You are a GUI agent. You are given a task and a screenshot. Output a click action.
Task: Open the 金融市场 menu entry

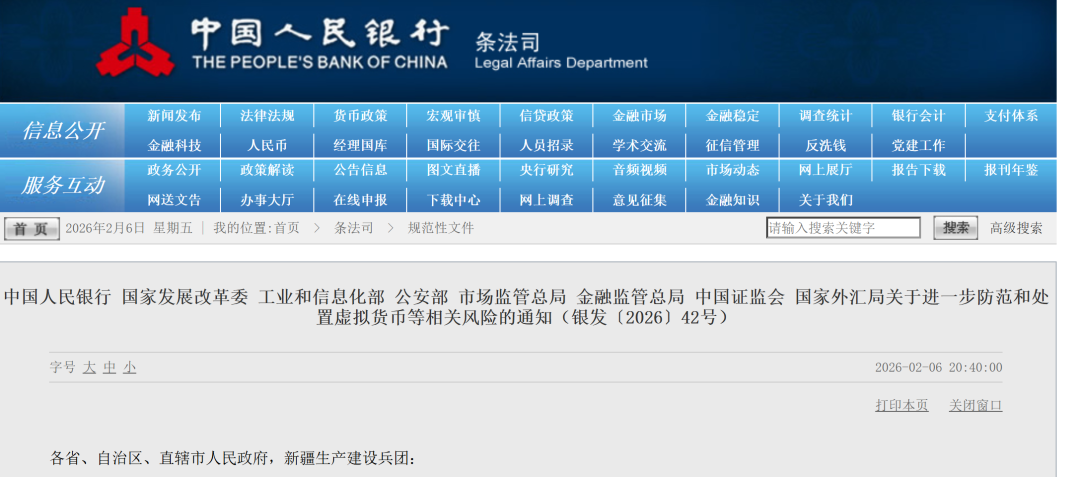(640, 116)
